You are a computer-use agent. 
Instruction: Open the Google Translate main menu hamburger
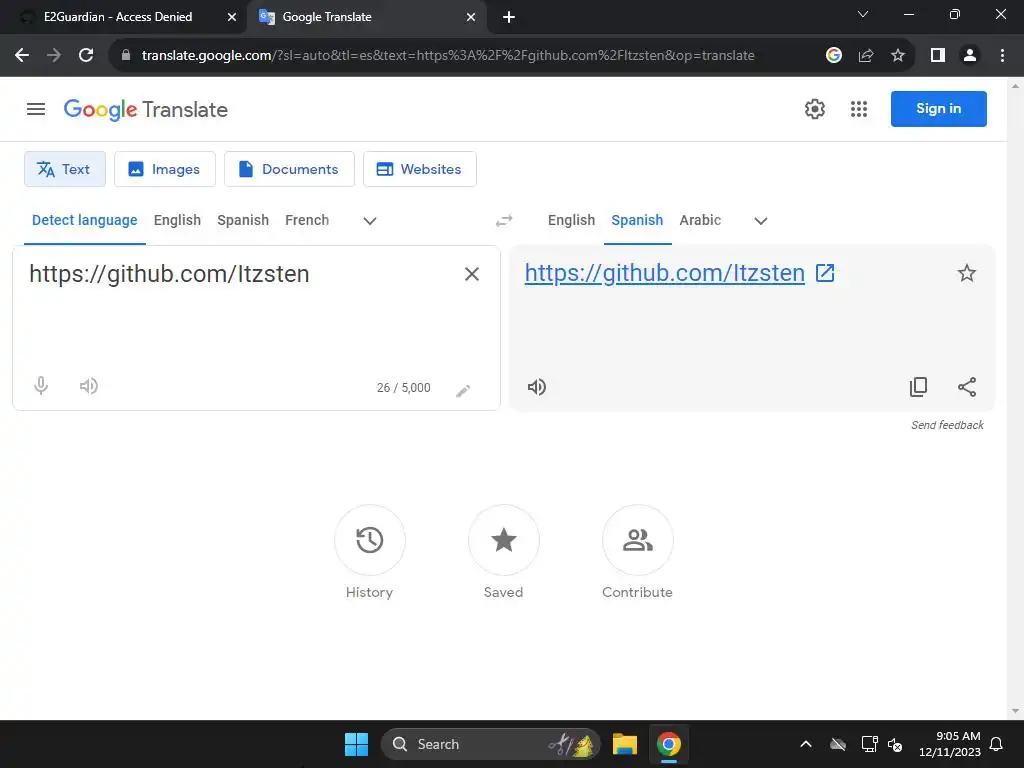pyautogui.click(x=36, y=109)
